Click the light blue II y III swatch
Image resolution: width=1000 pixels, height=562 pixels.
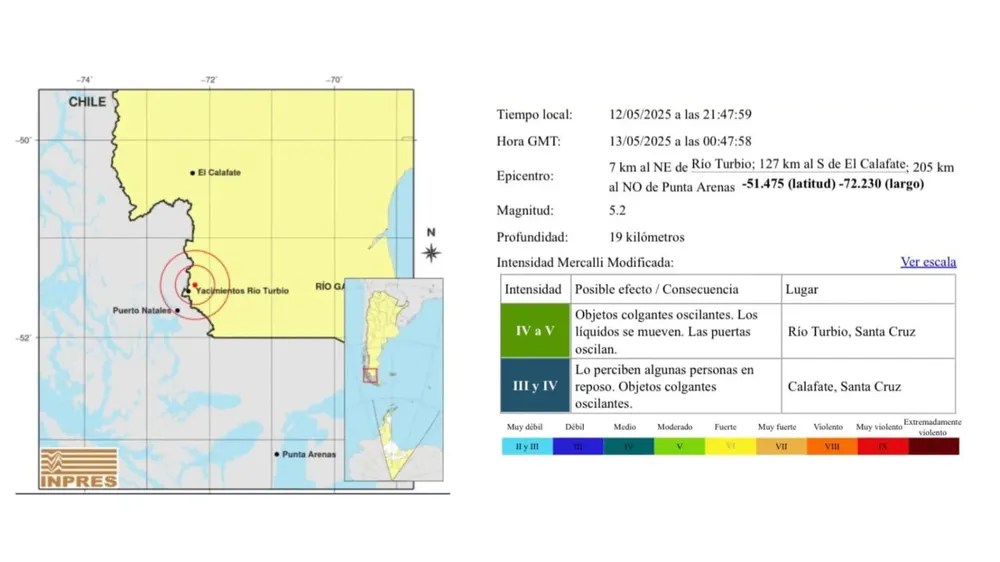pos(527,446)
